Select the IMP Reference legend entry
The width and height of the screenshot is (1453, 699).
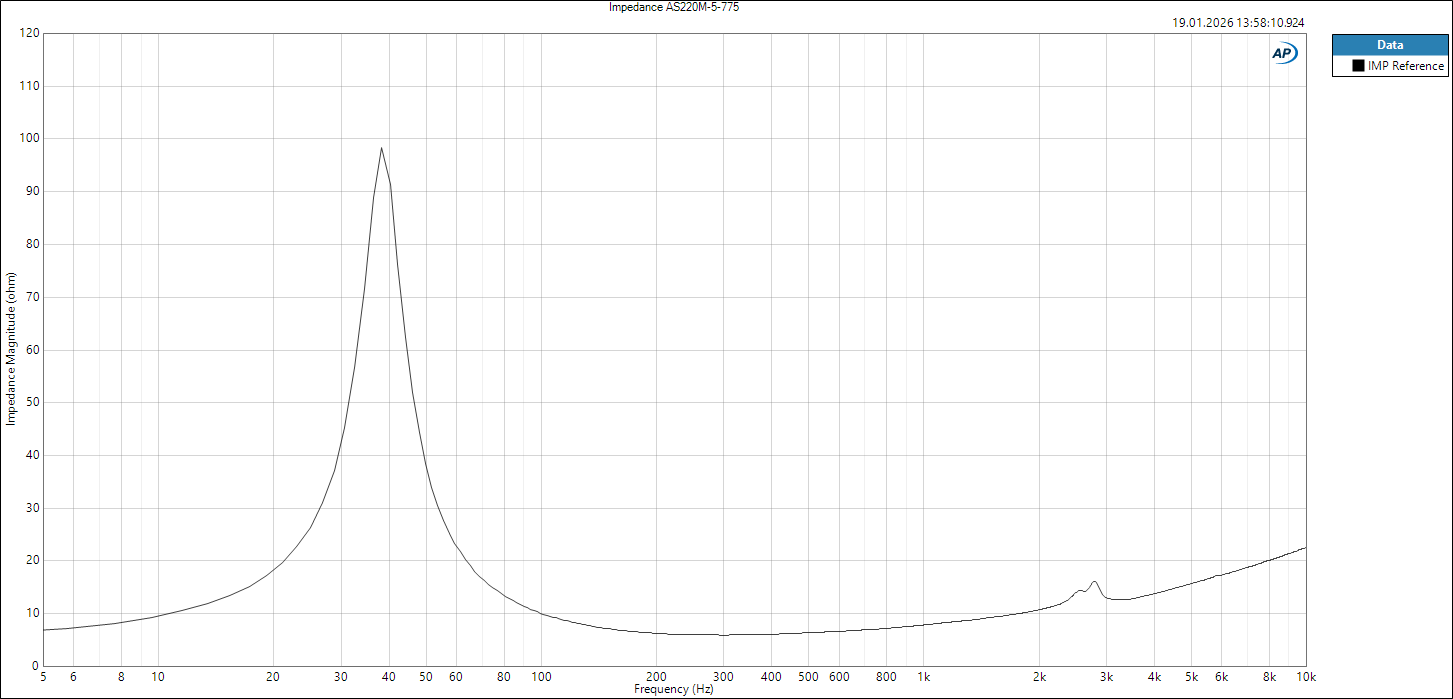1390,66
